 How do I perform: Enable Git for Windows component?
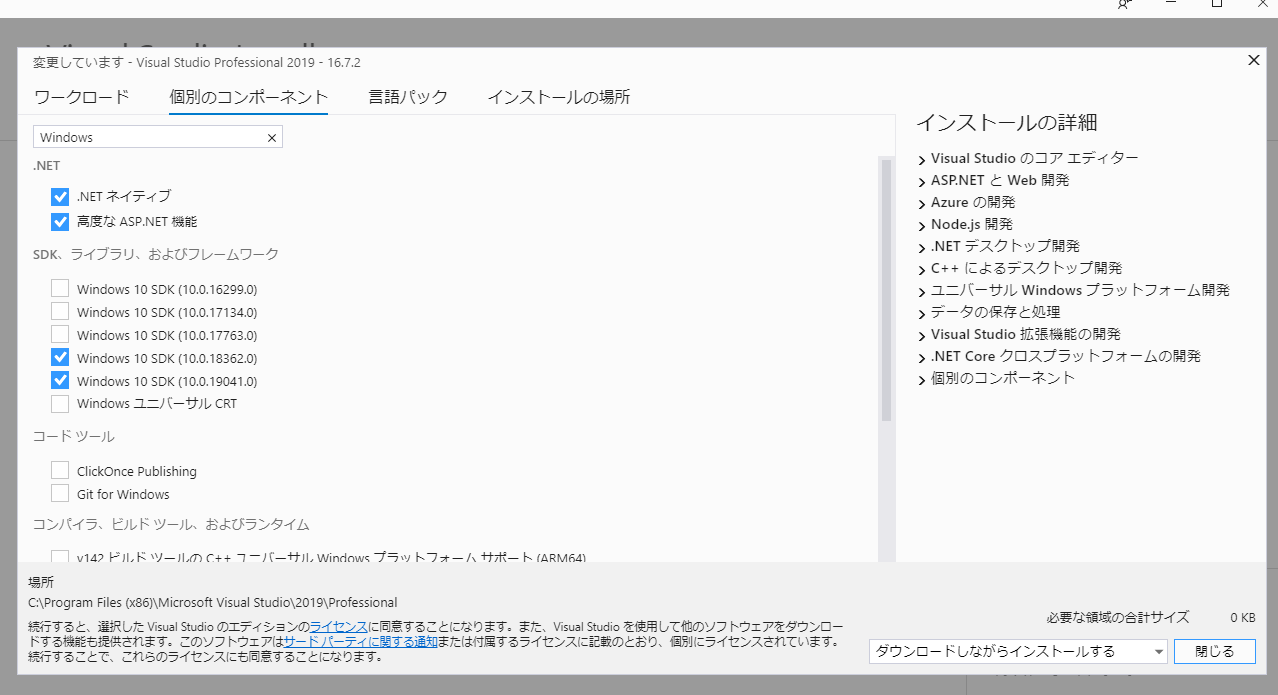point(60,494)
